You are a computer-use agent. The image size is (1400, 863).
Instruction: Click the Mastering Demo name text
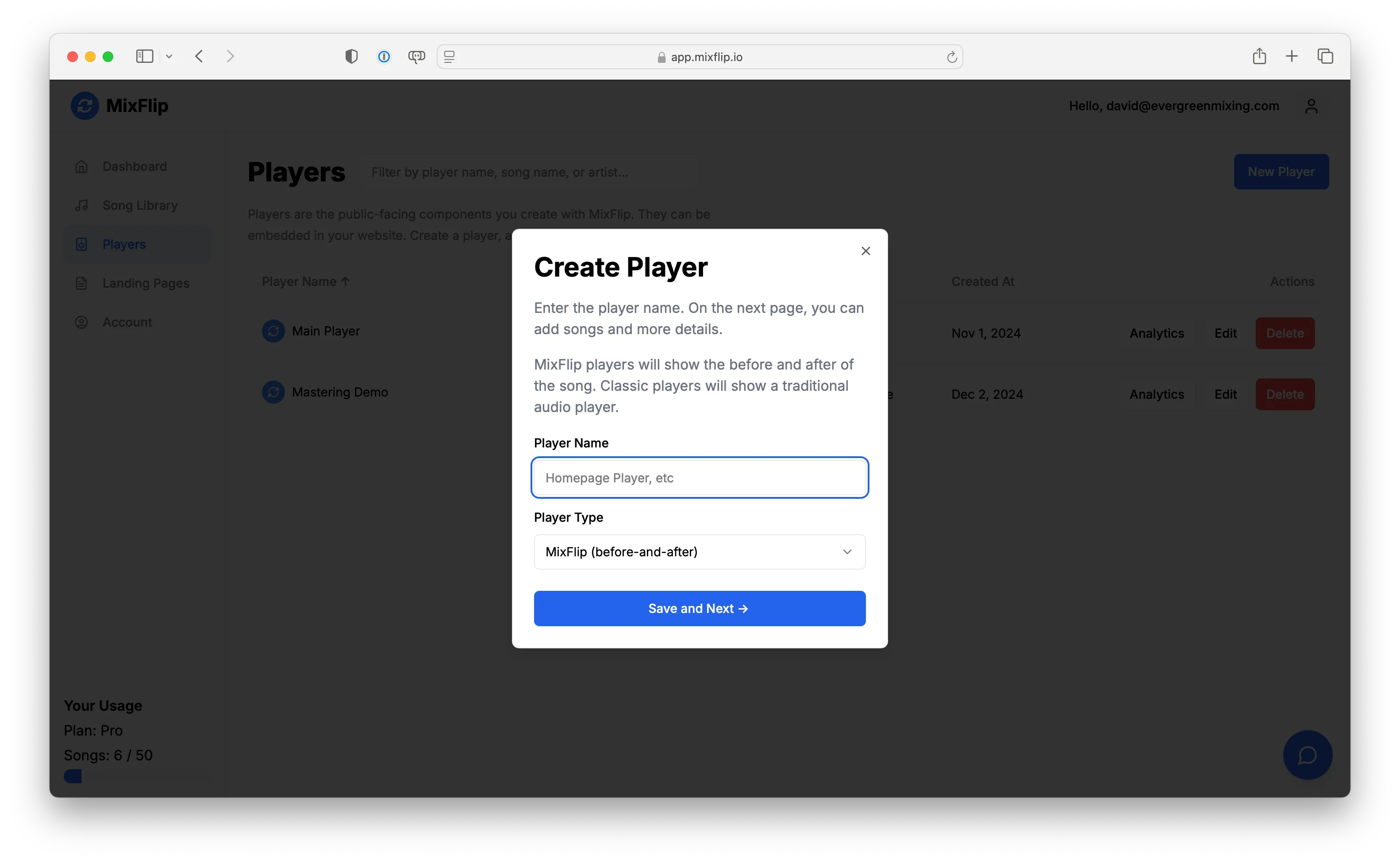click(x=340, y=392)
